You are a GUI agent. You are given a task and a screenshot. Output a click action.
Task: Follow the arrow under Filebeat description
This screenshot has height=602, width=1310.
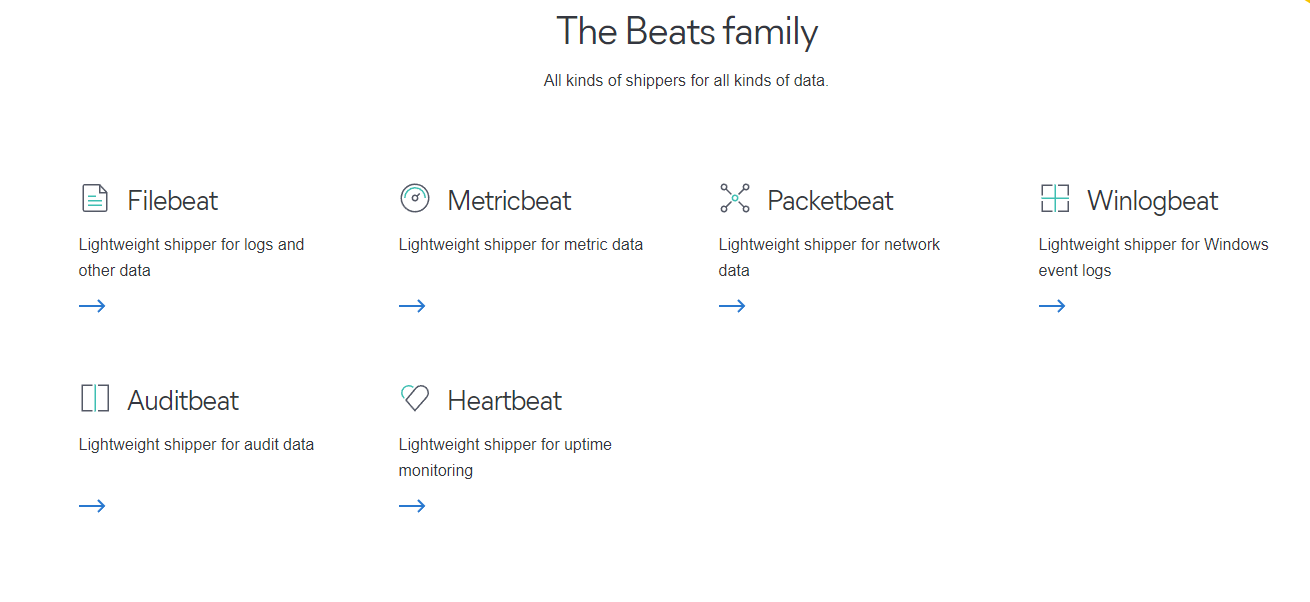pos(92,306)
